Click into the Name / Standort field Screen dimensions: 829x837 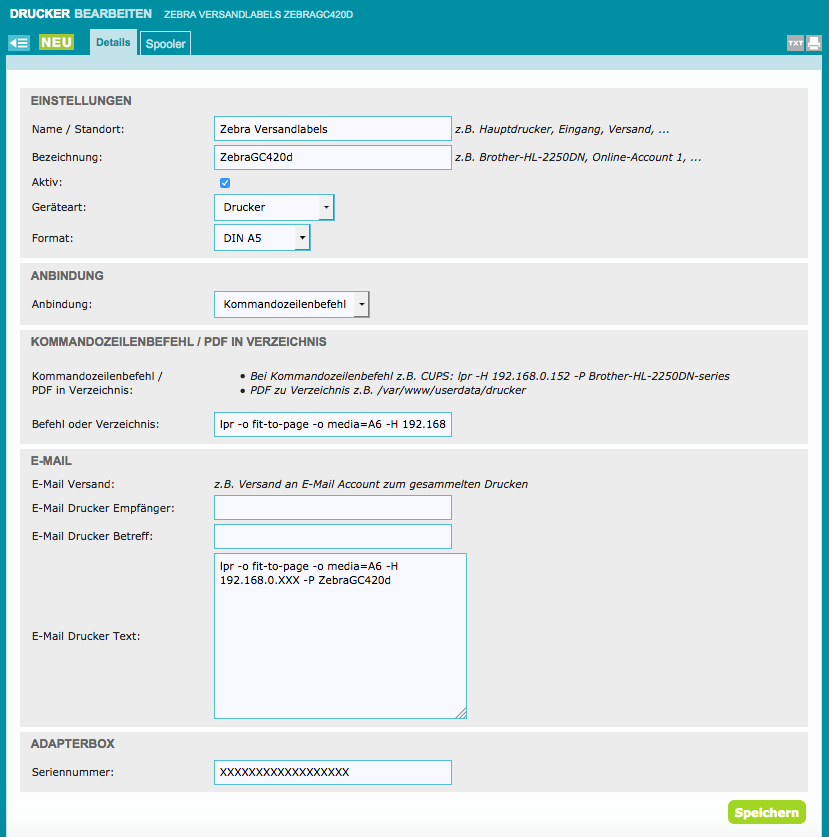pos(332,129)
